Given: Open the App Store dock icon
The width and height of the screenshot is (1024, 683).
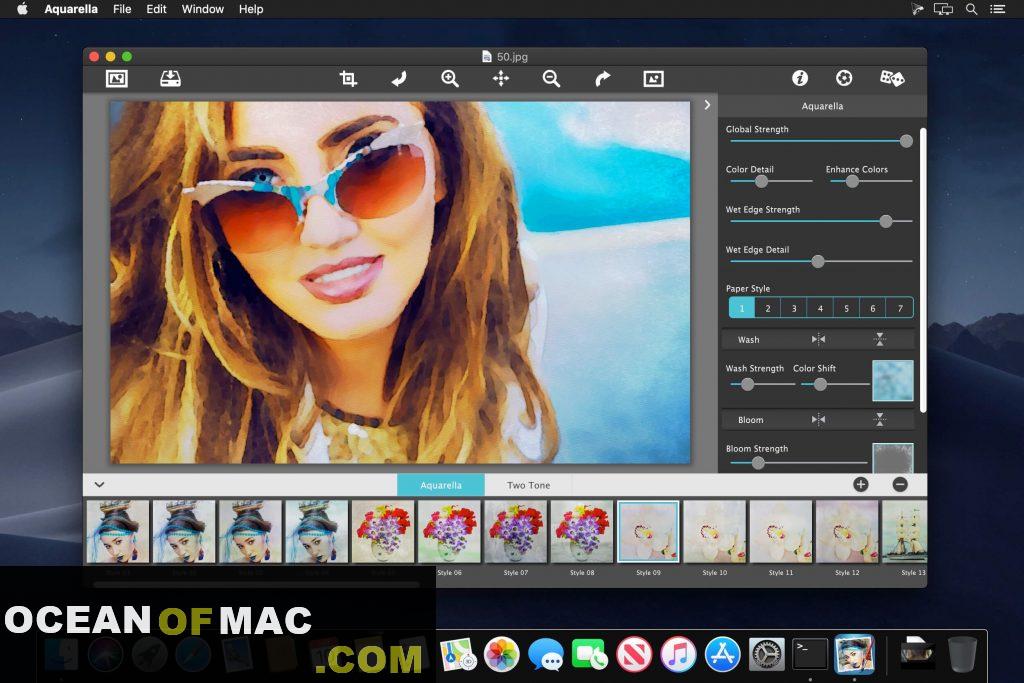Looking at the screenshot, I should [722, 654].
